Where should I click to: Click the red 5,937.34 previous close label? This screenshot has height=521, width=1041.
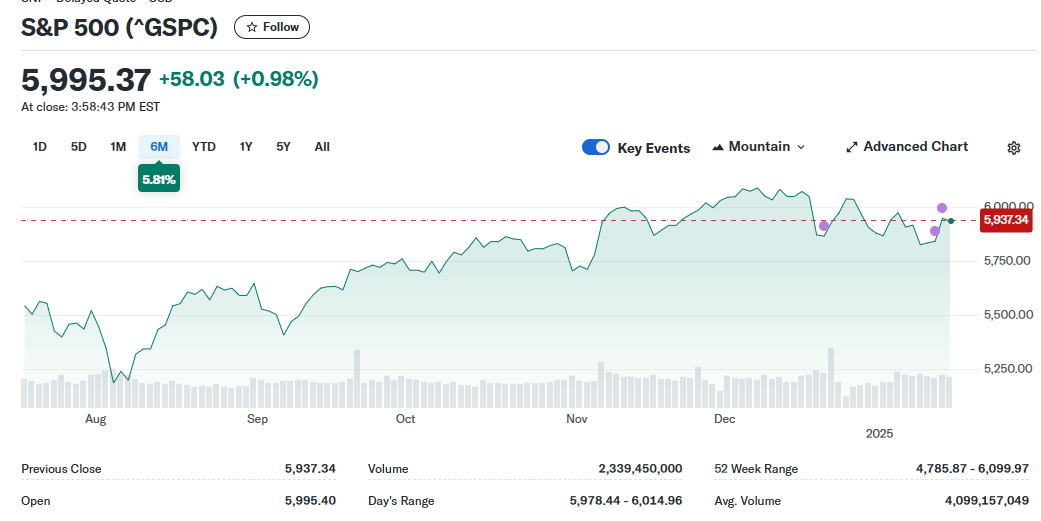click(x=1006, y=220)
